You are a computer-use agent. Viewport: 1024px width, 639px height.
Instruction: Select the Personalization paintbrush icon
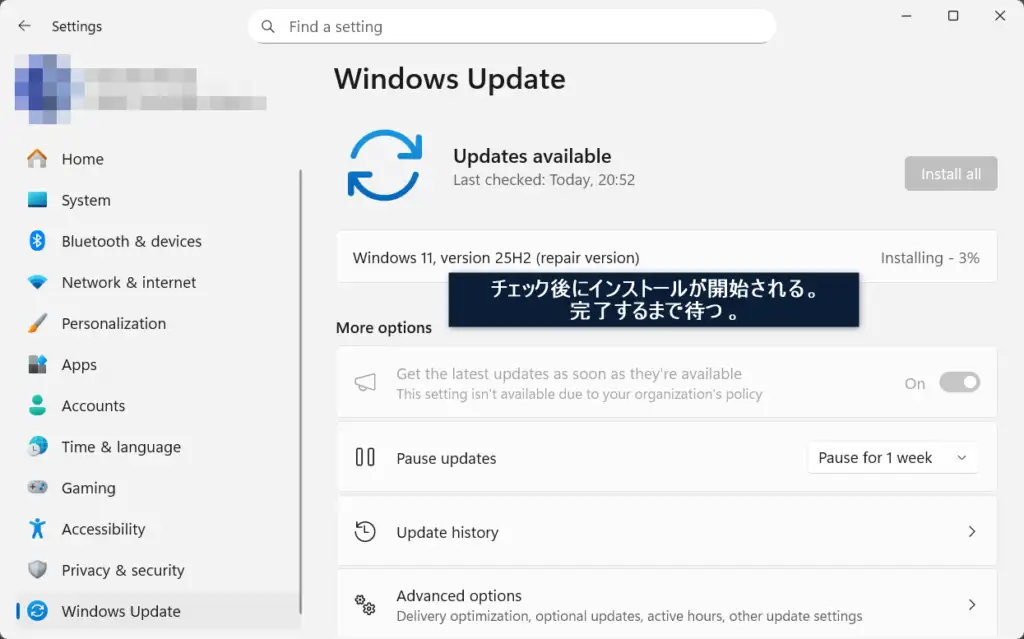point(37,324)
